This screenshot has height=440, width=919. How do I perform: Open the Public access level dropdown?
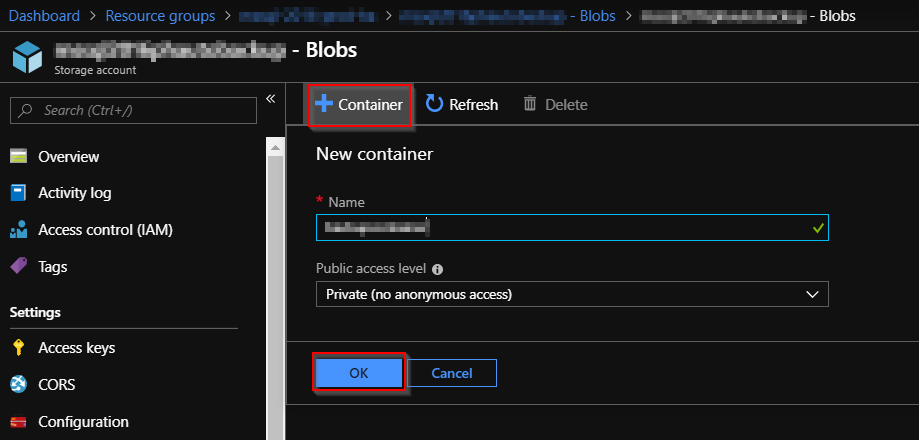click(572, 294)
